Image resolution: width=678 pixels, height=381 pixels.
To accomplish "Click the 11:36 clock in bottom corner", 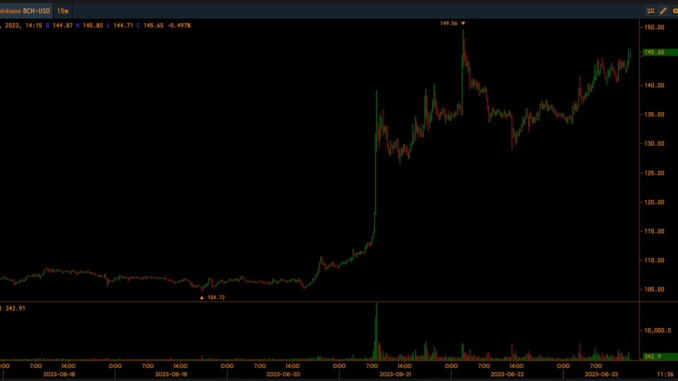I will (665, 374).
